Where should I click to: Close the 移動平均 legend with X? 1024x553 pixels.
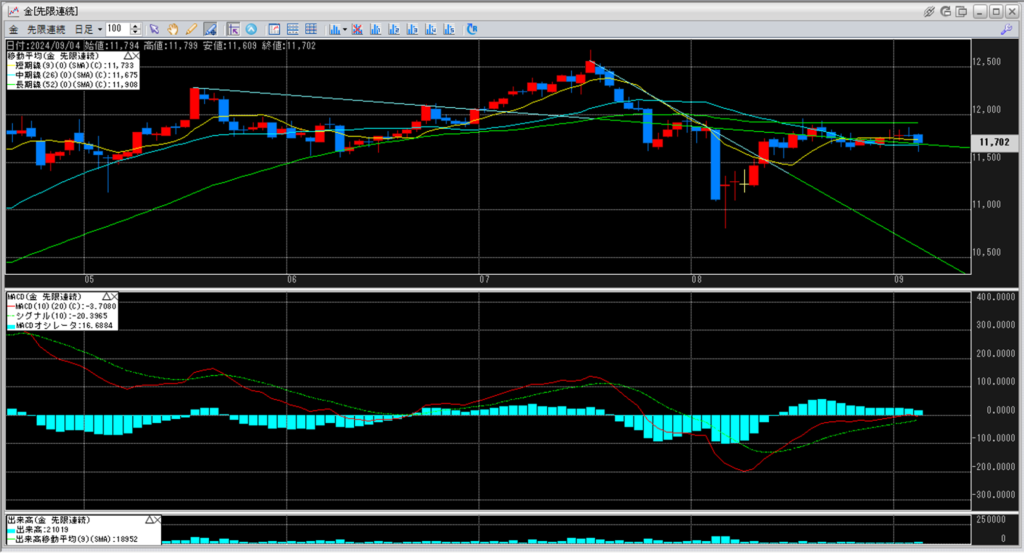136,56
